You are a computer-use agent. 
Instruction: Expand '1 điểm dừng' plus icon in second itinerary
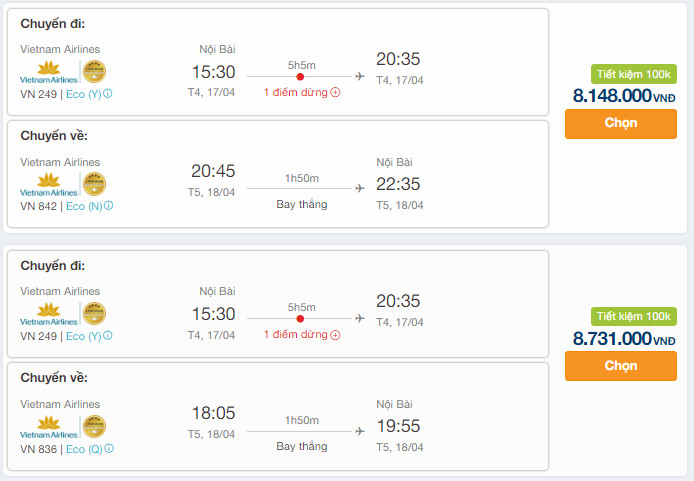[335, 335]
